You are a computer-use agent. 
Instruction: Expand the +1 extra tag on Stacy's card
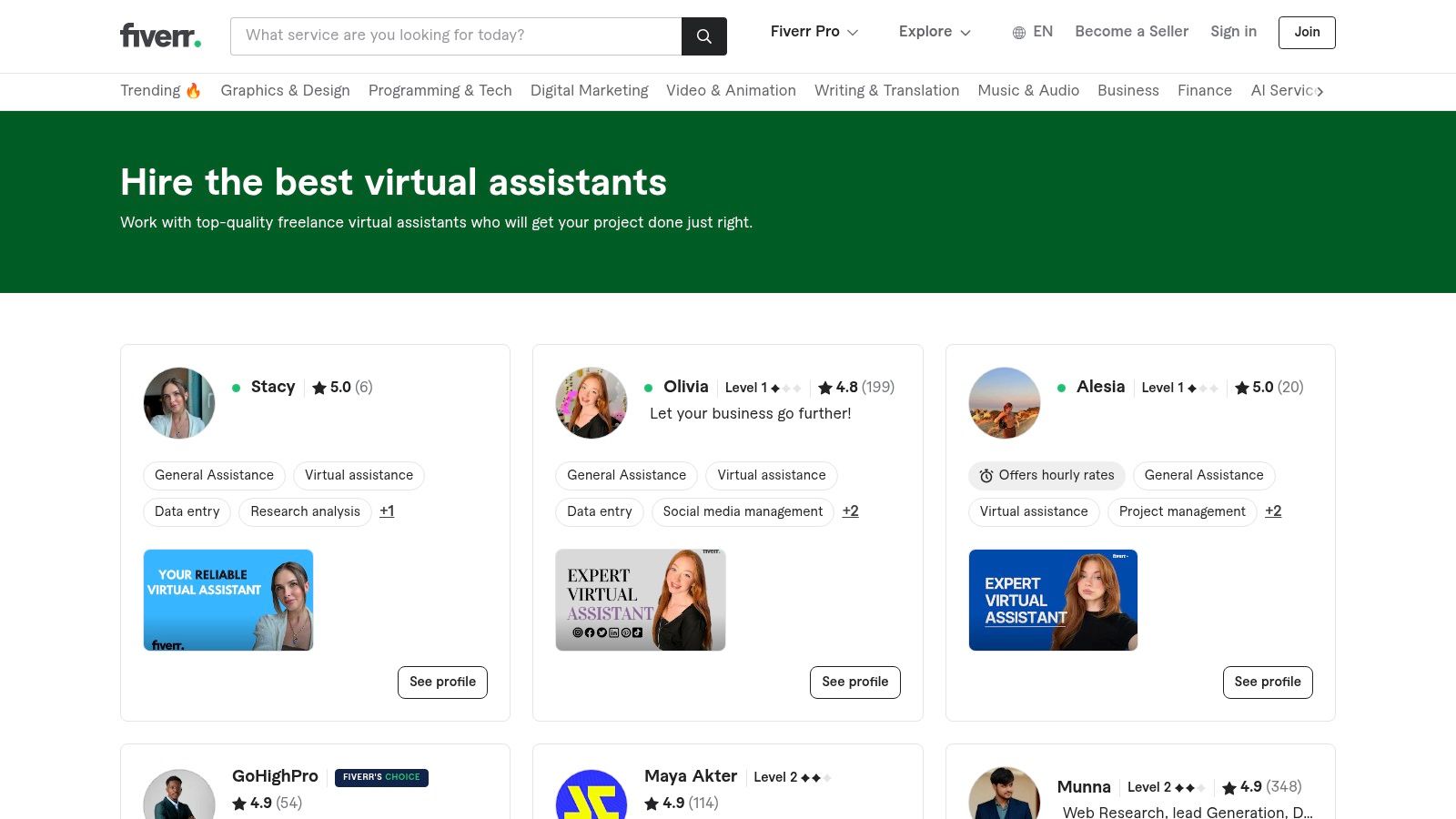tap(387, 511)
